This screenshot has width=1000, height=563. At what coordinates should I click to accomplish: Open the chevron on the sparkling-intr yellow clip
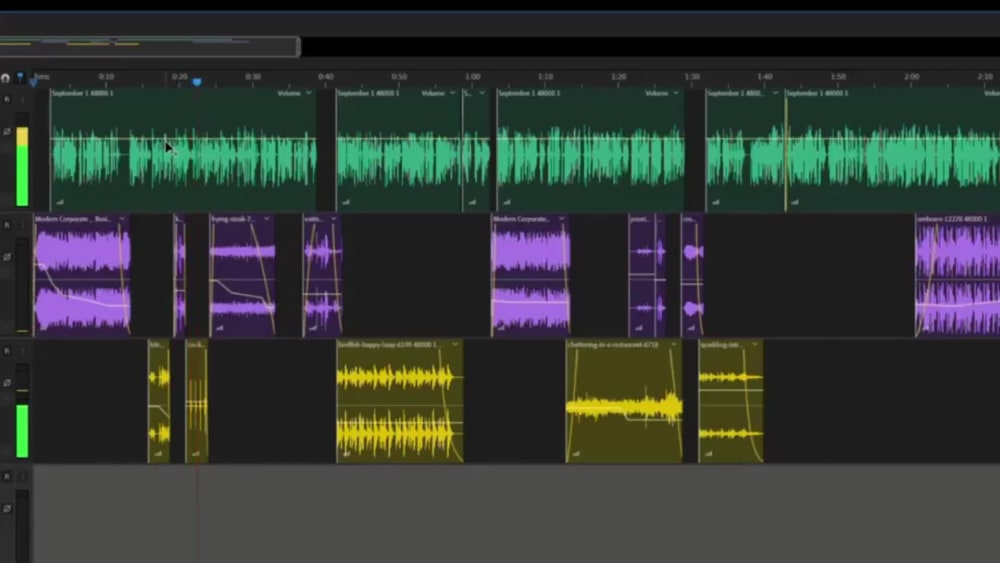coord(754,344)
